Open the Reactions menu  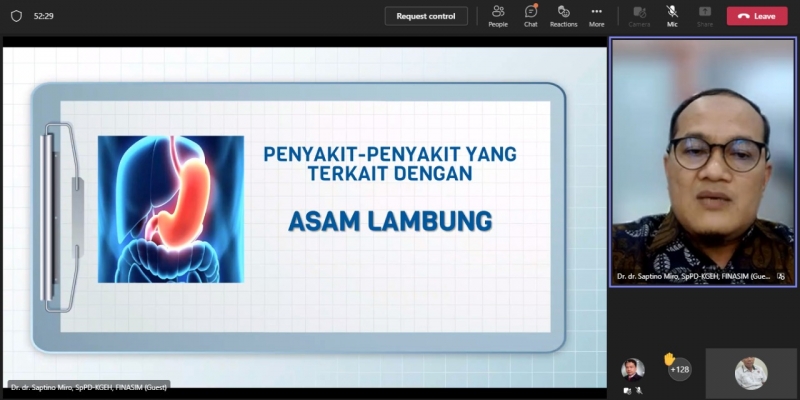point(563,15)
